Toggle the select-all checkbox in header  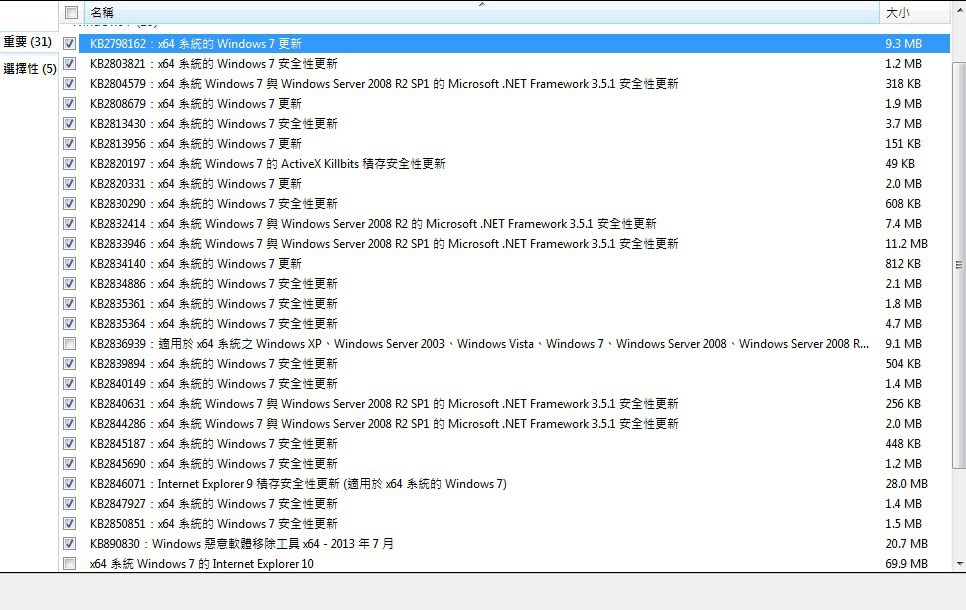(71, 12)
